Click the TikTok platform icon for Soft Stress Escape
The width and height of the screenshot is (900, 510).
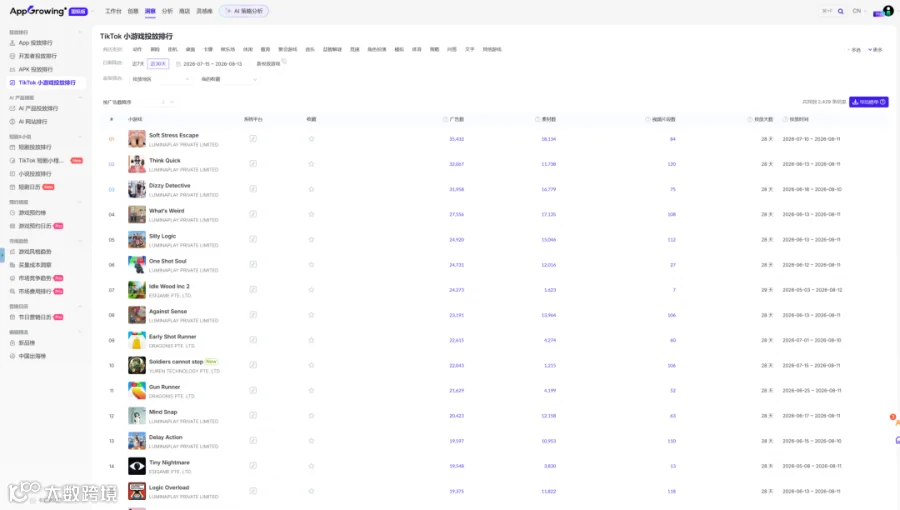coord(253,139)
